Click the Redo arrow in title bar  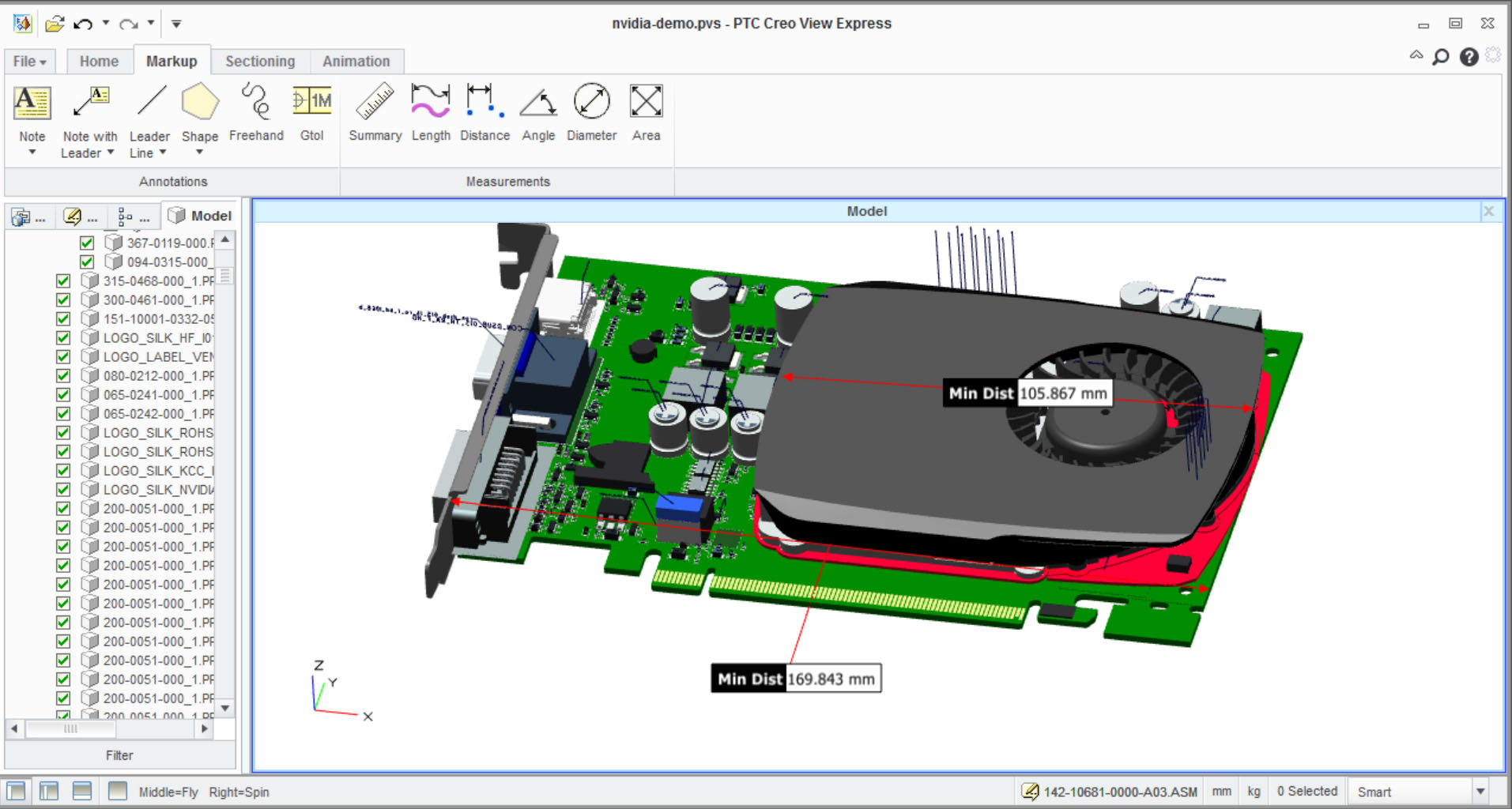128,24
